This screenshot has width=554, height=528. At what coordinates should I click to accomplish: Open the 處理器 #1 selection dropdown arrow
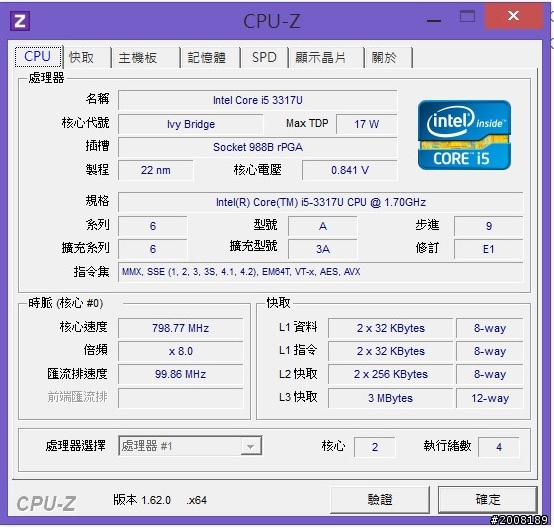251,446
